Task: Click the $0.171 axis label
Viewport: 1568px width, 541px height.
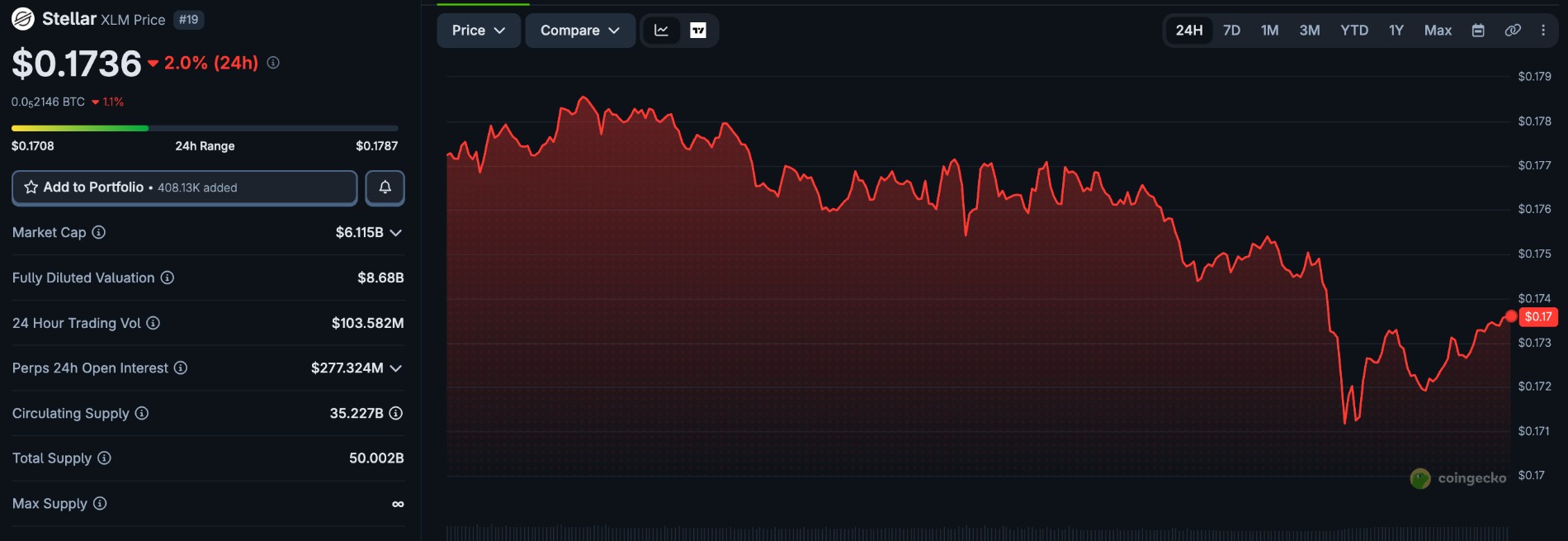Action: point(1534,431)
